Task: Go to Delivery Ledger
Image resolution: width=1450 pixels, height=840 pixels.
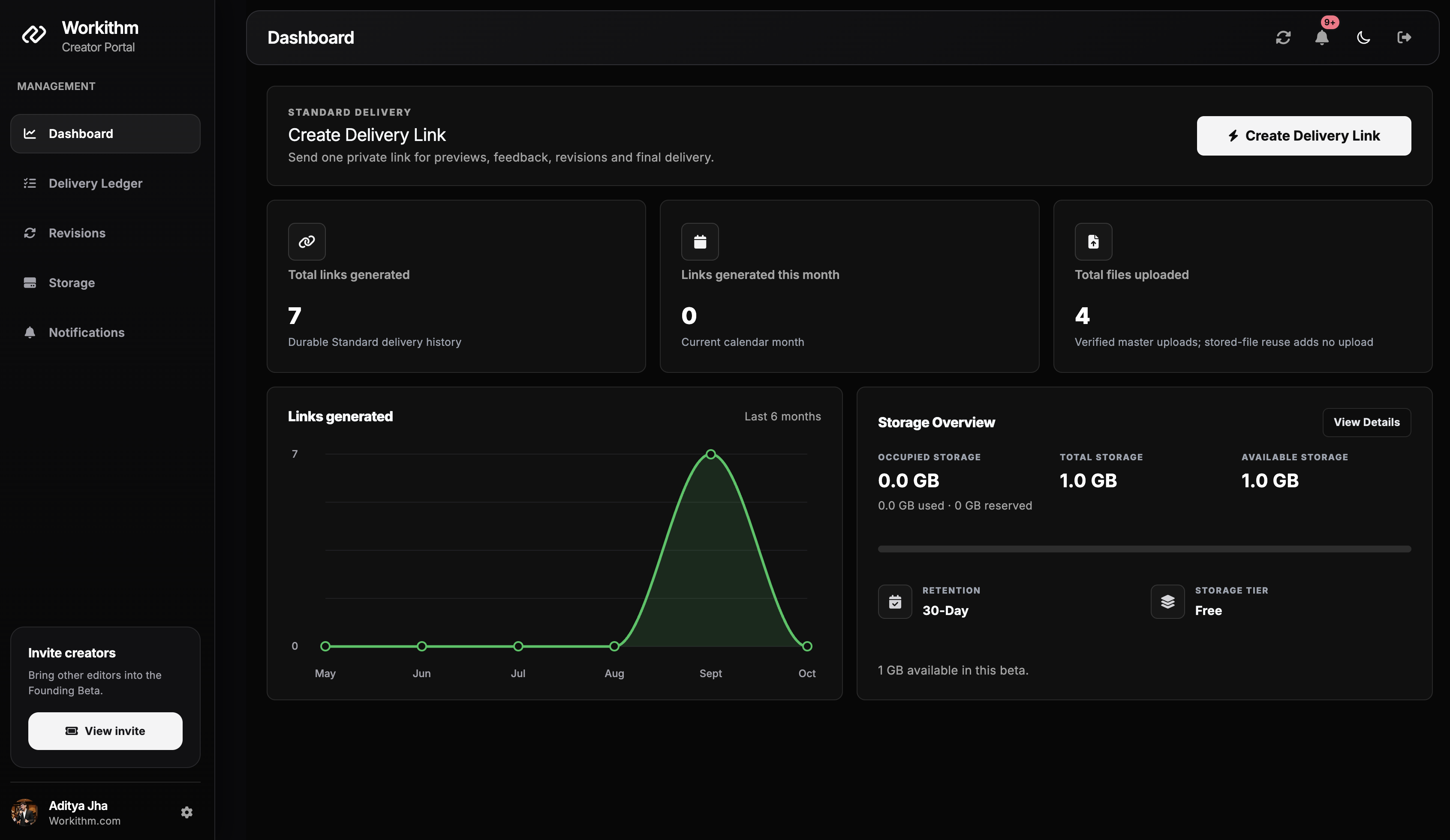Action: (105, 183)
